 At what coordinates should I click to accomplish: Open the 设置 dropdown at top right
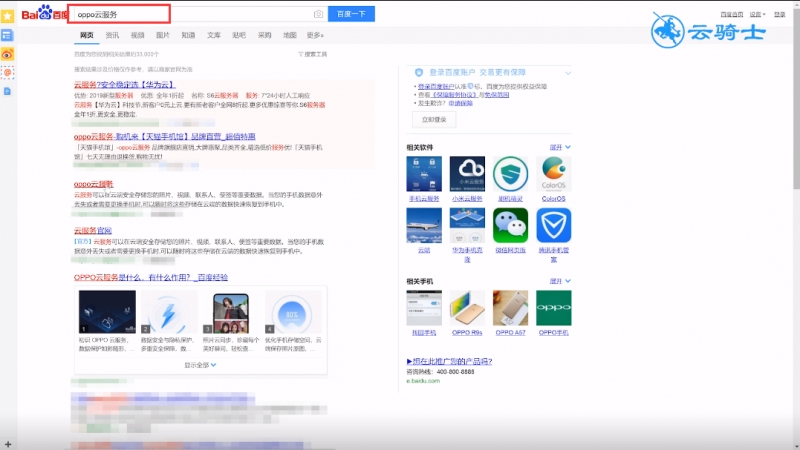pyautogui.click(x=757, y=14)
